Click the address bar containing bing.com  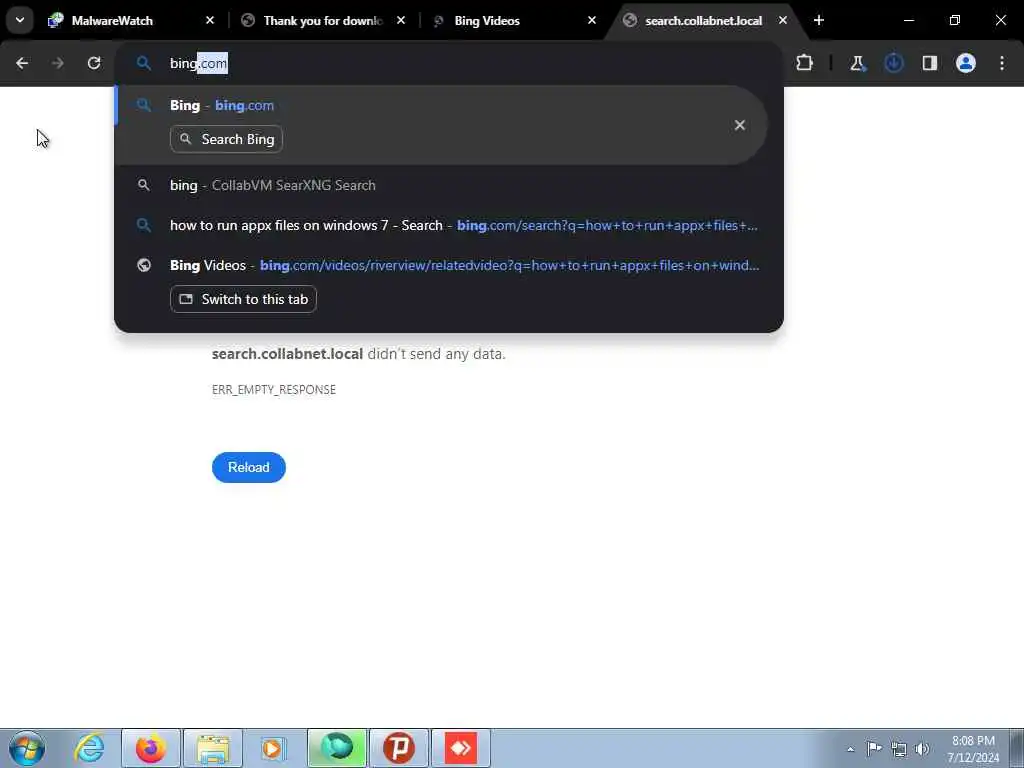pos(449,63)
